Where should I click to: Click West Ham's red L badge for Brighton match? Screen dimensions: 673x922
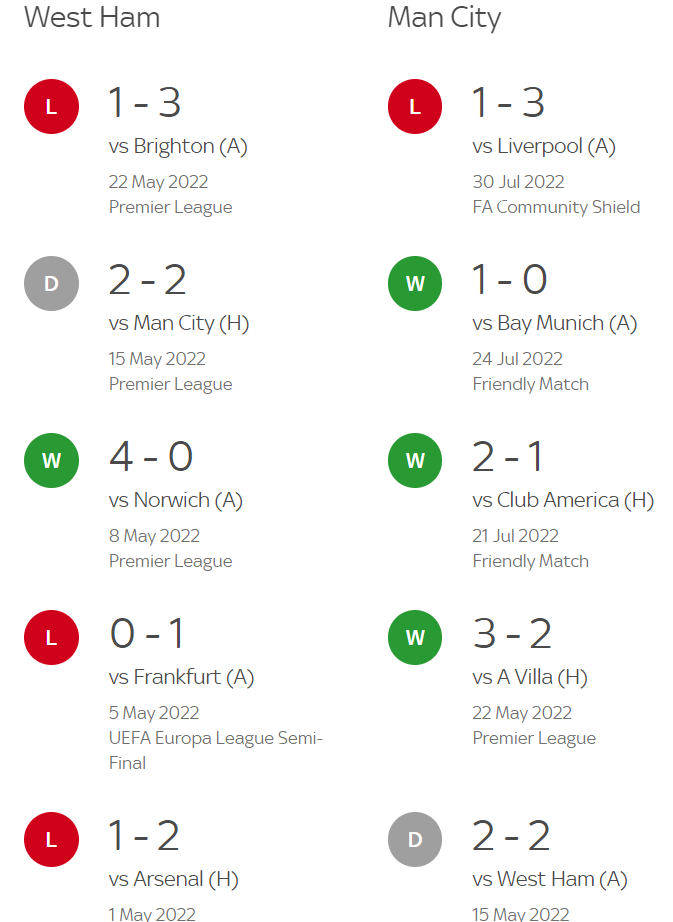point(51,106)
